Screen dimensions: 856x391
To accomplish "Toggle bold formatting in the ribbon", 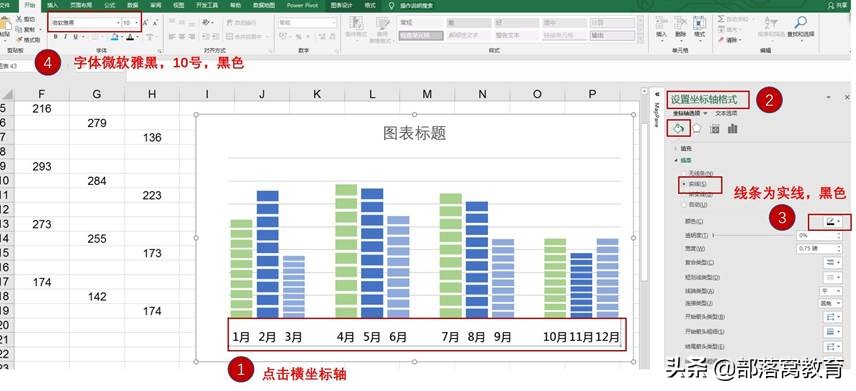I will pyautogui.click(x=55, y=37).
